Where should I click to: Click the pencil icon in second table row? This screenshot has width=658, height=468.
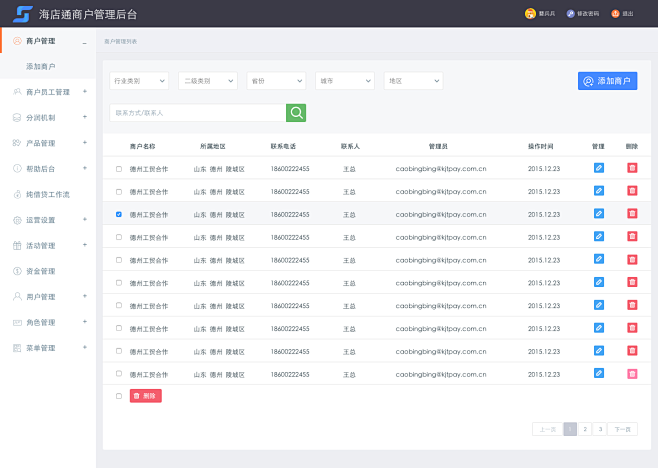pos(599,191)
